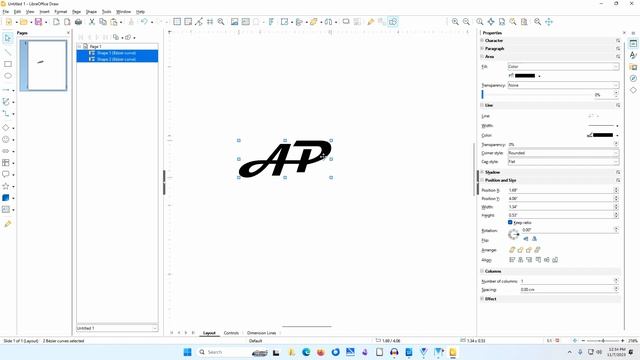Adjust the zoom slider in status bar

(603, 340)
